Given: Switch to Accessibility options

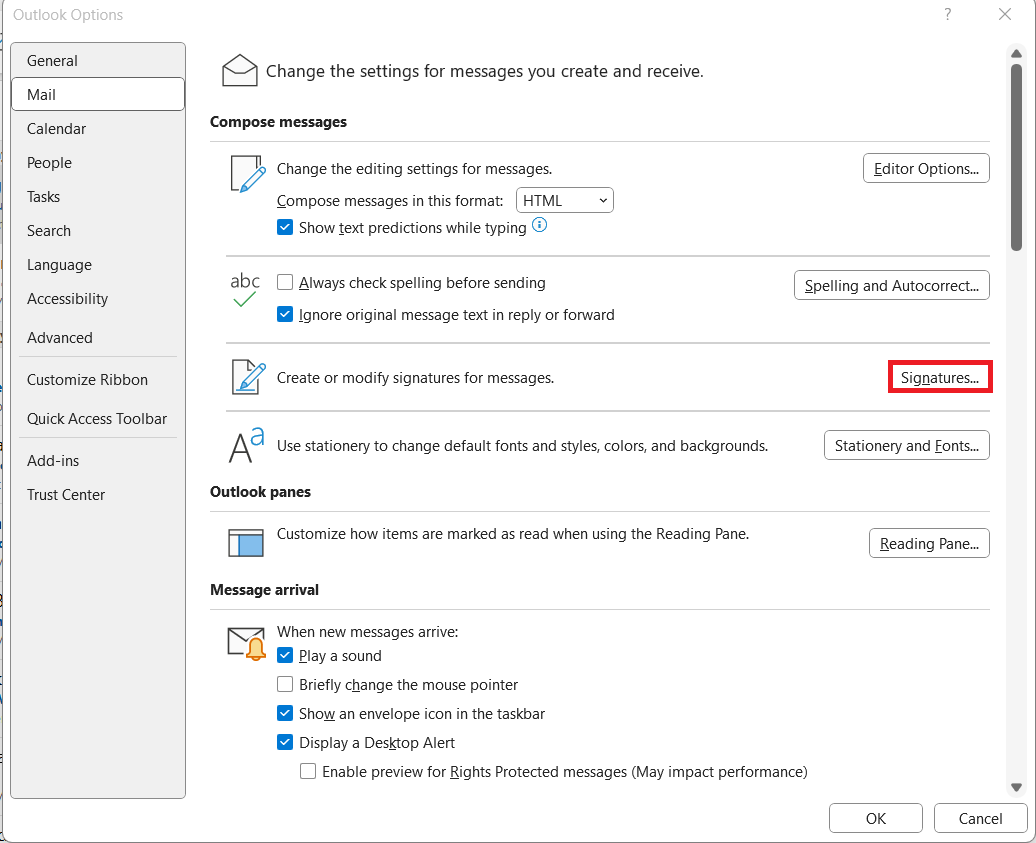Looking at the screenshot, I should click(98, 299).
